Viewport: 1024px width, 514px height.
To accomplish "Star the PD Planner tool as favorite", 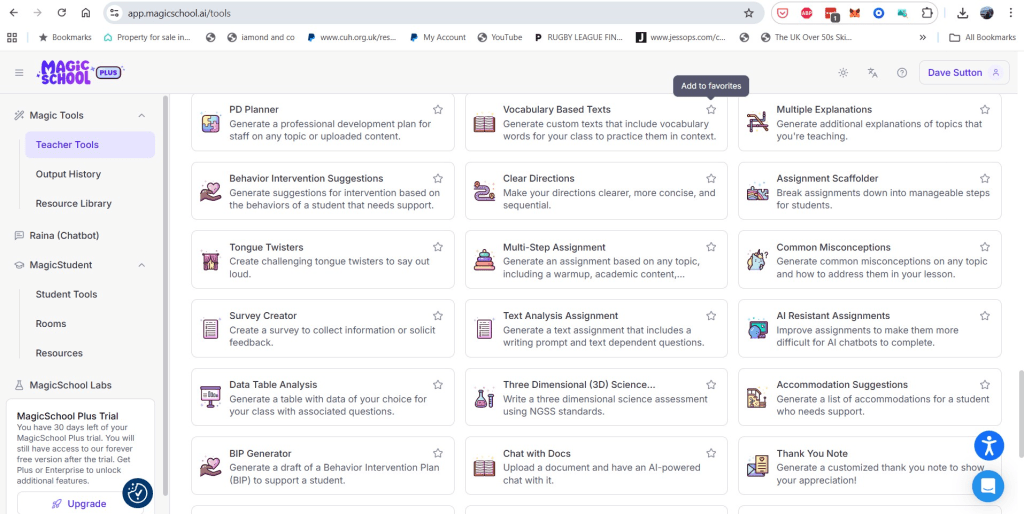I will point(438,110).
